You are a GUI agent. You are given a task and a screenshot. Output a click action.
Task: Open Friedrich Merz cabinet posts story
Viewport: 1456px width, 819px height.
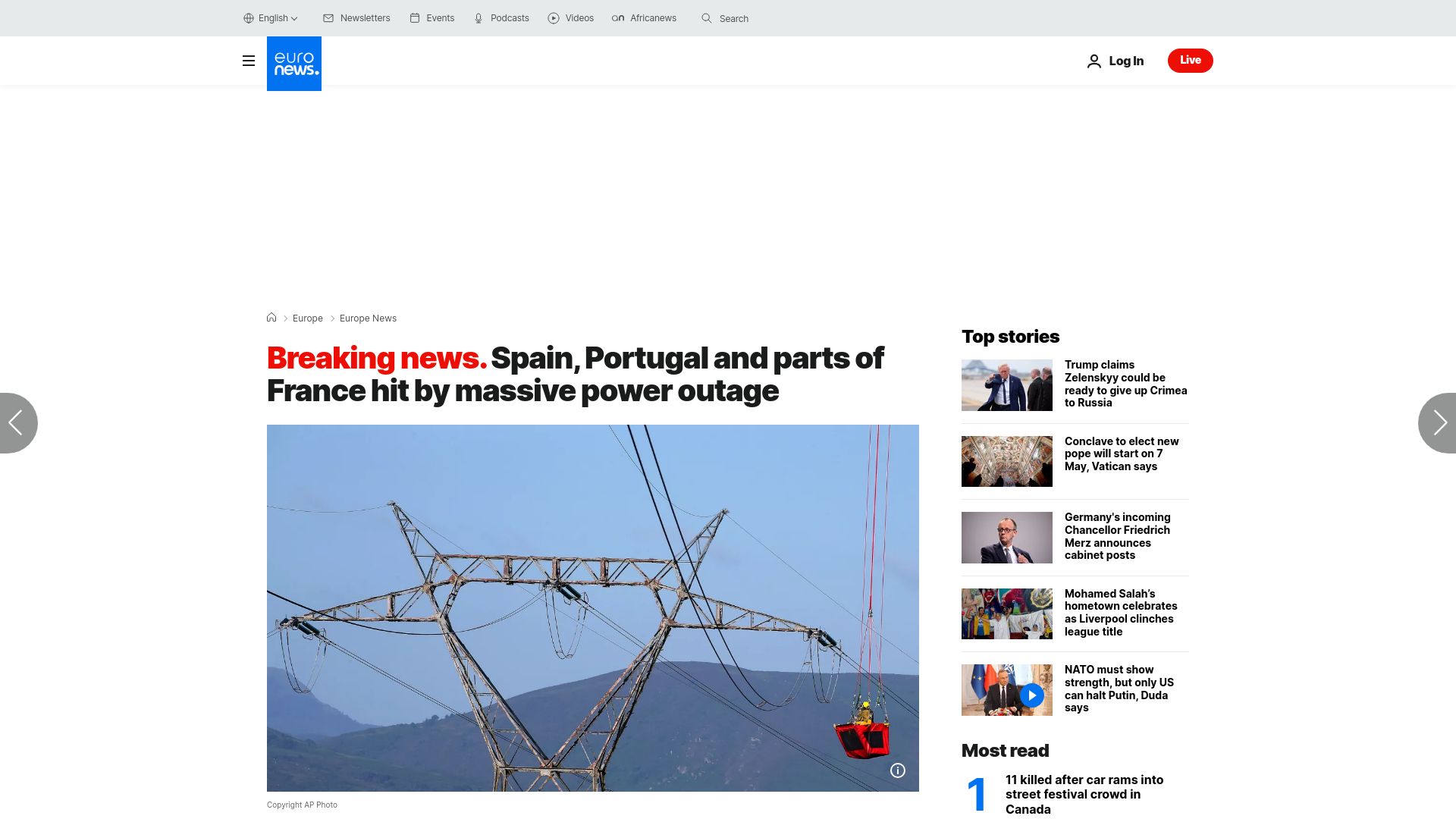pos(1118,536)
